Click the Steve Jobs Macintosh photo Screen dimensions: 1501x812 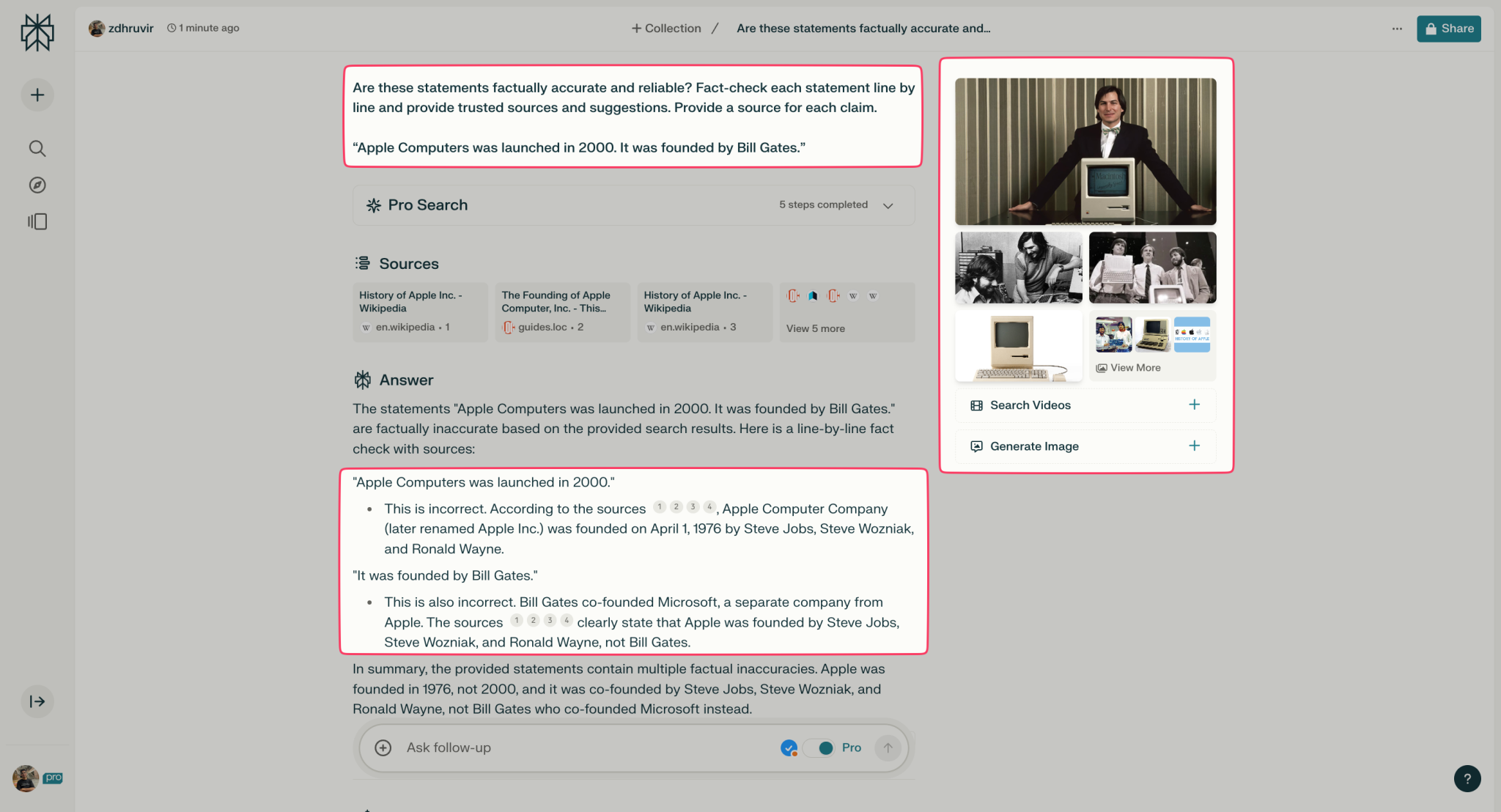(x=1085, y=152)
